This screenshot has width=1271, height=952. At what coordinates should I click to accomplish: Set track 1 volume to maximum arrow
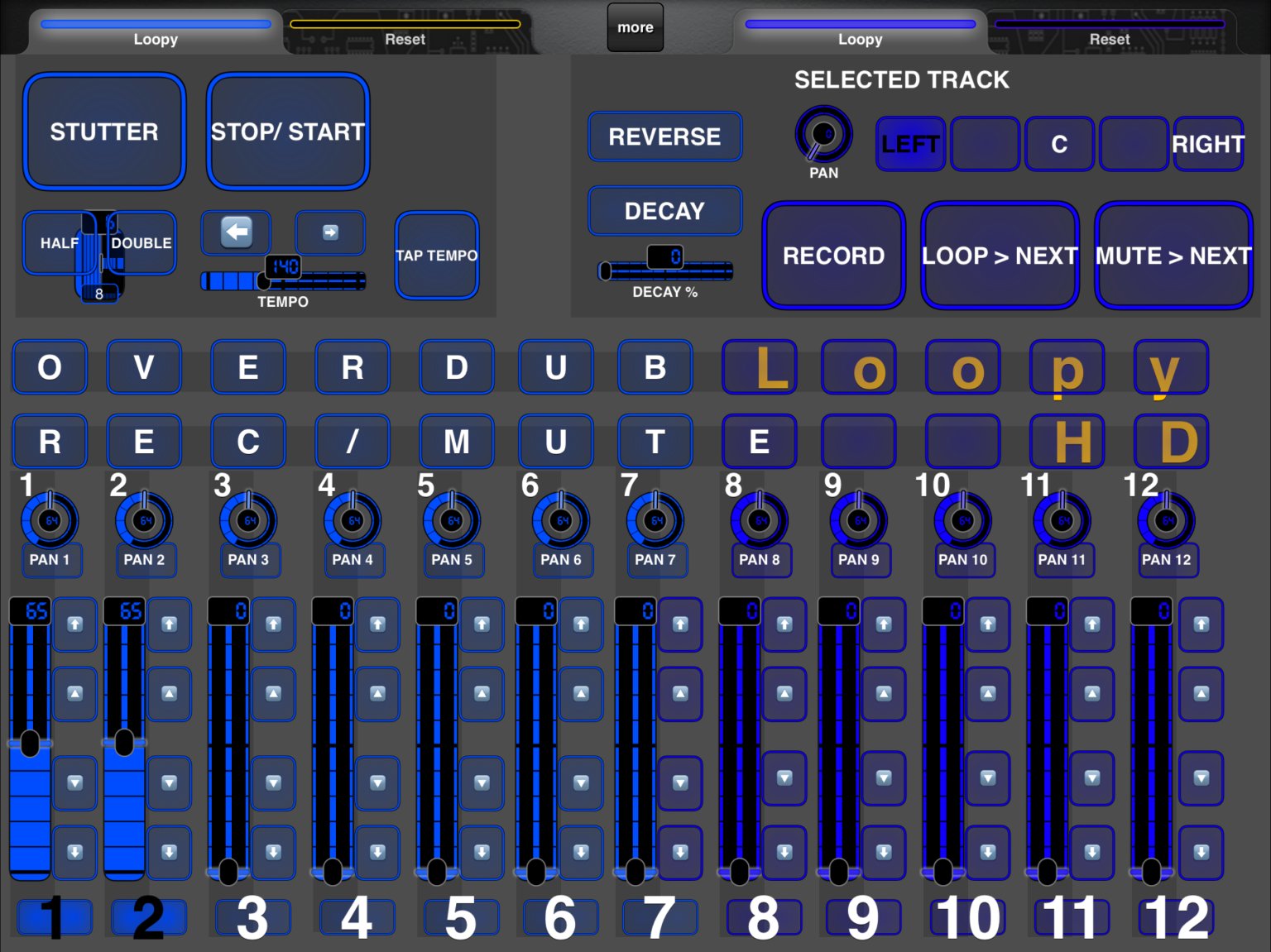tap(75, 624)
